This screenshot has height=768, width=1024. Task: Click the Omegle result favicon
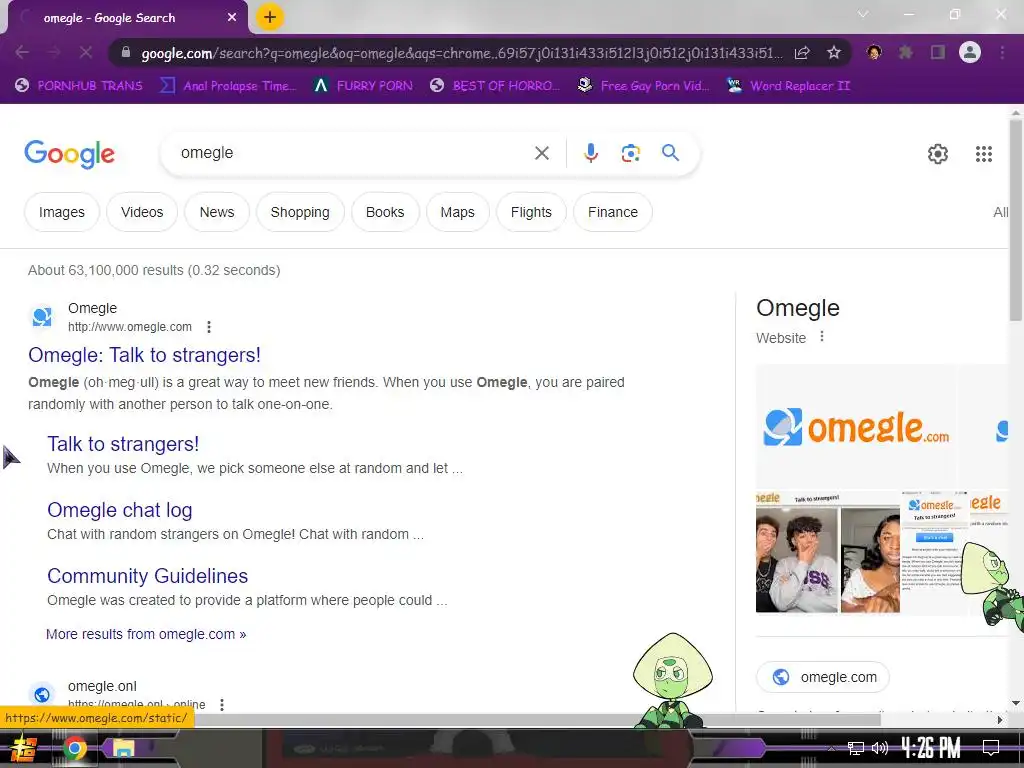click(42, 317)
